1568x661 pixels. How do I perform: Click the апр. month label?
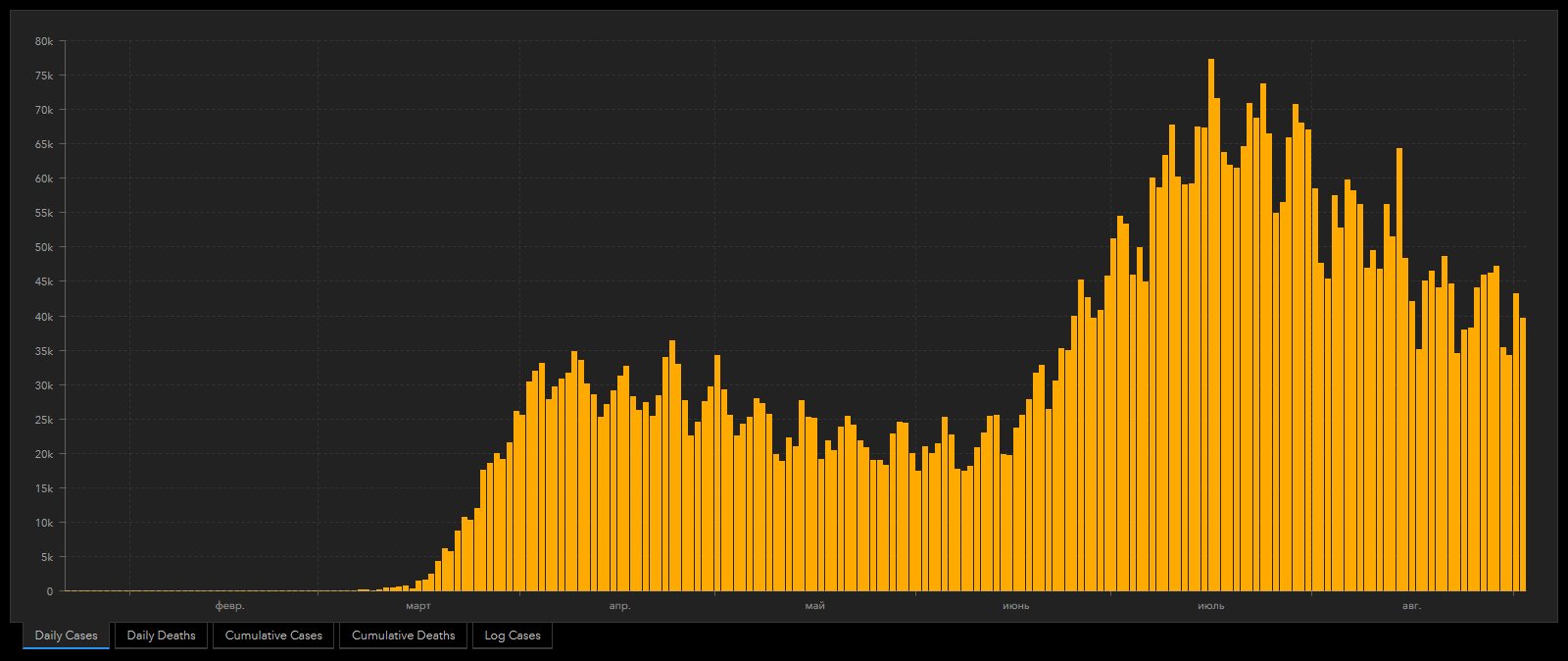pyautogui.click(x=619, y=606)
